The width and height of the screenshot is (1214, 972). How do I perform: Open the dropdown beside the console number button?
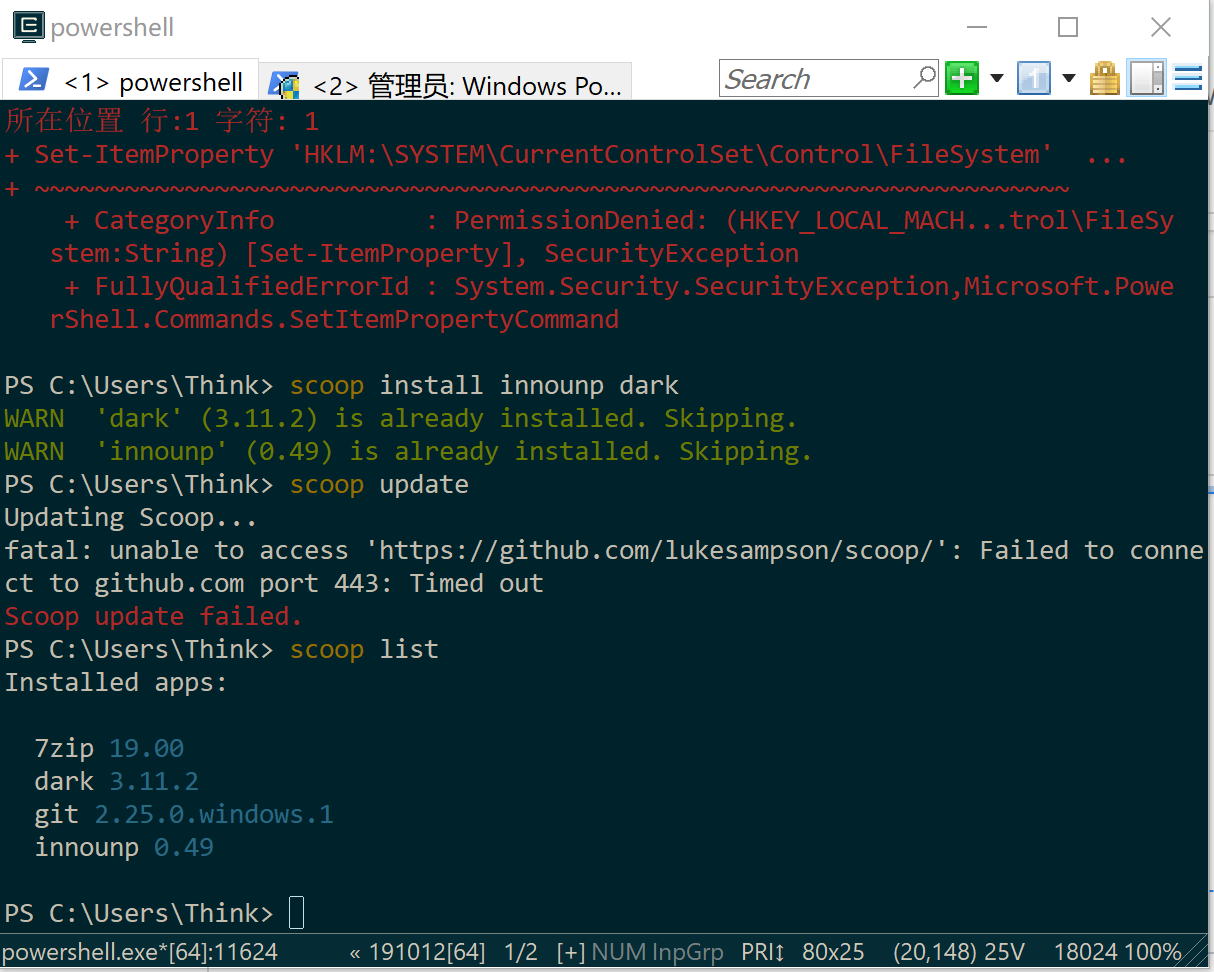pos(1068,77)
